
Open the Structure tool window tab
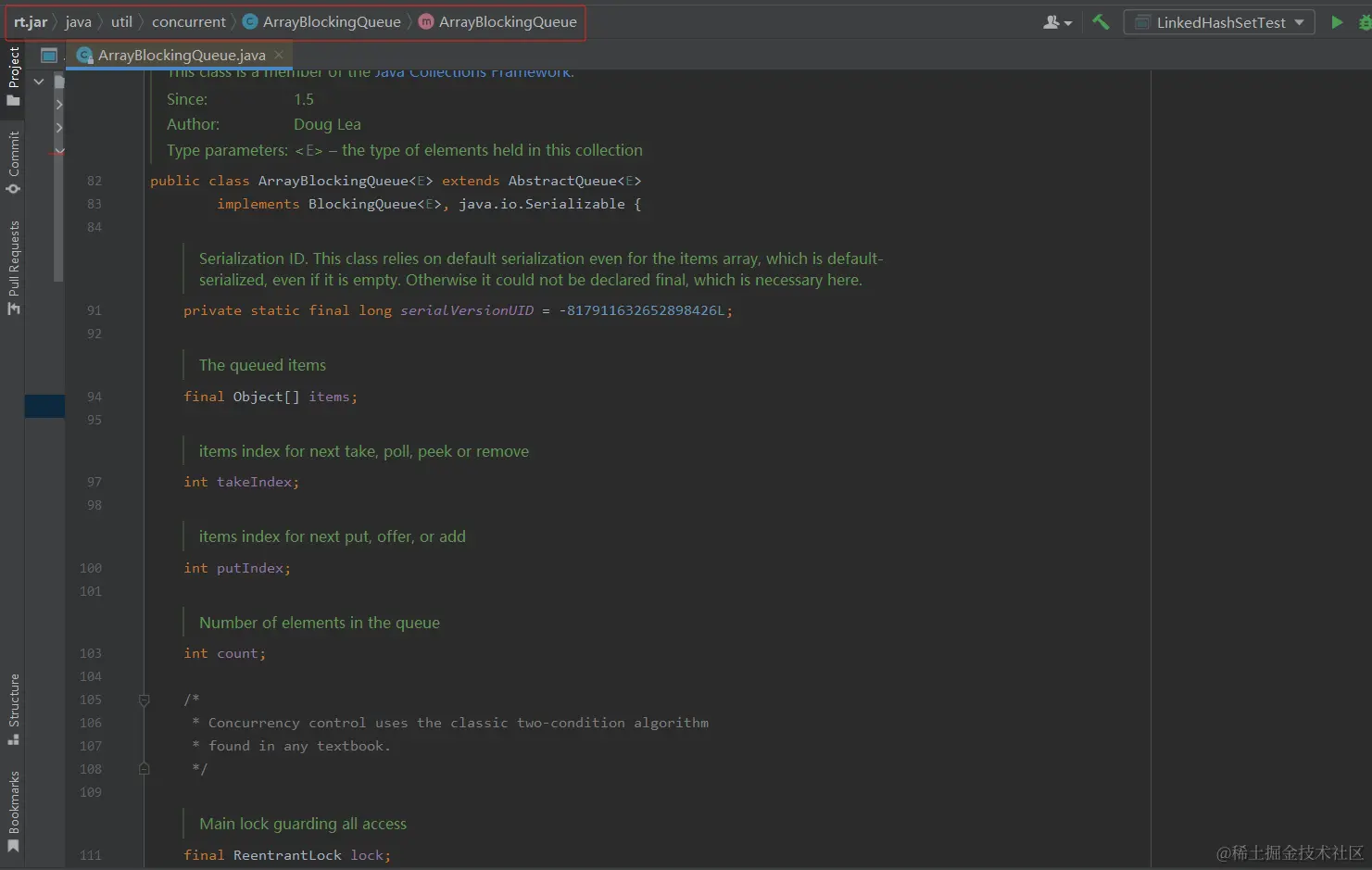(13, 709)
